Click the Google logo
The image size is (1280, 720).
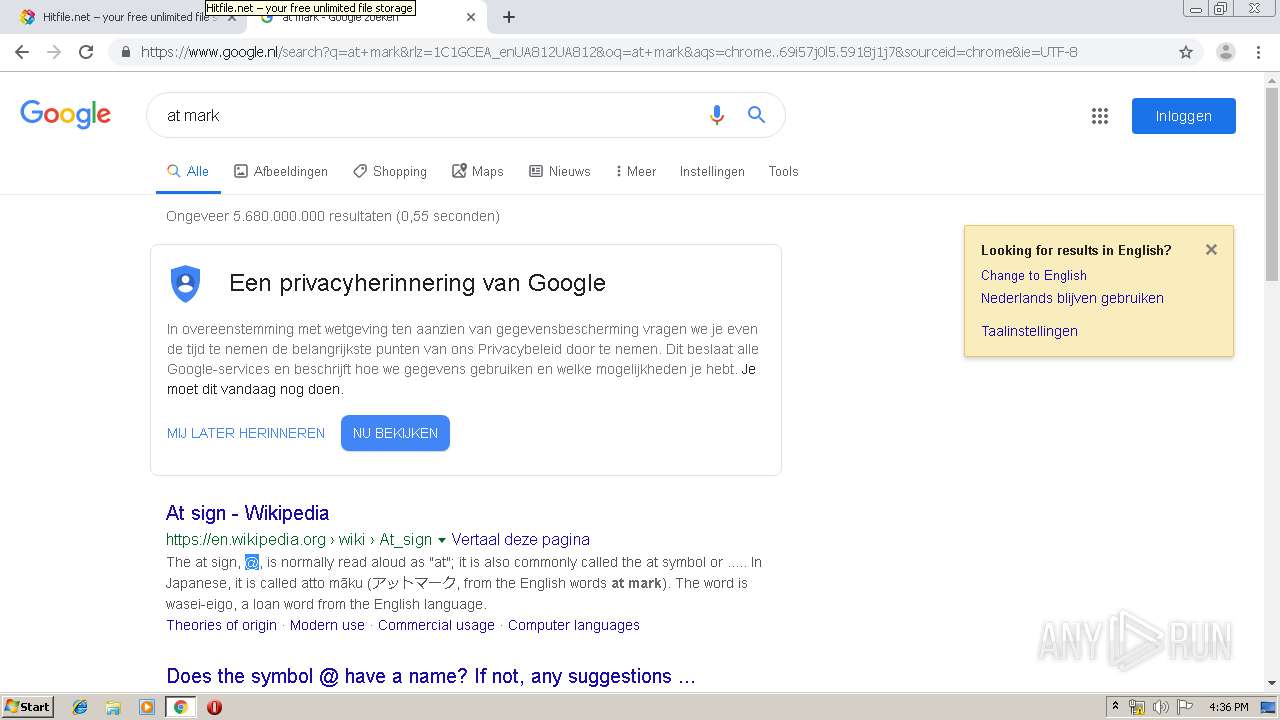click(65, 114)
